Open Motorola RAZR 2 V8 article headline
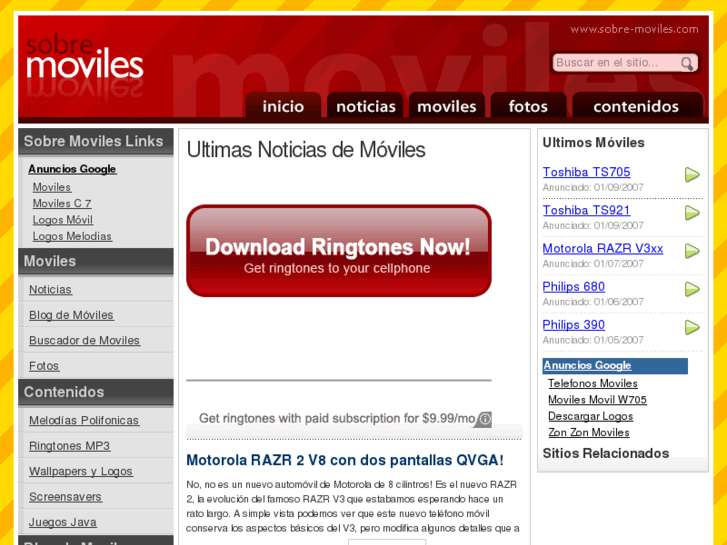 point(344,460)
